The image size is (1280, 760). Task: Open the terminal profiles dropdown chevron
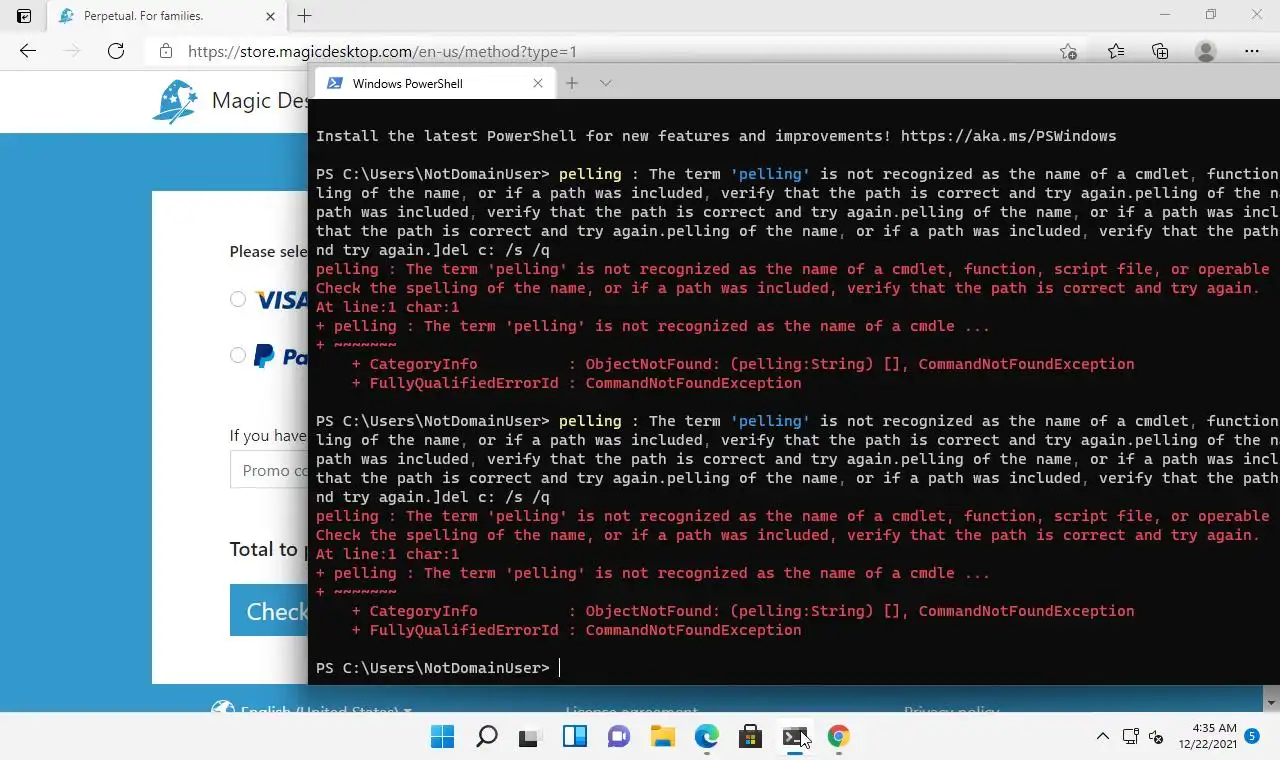pyautogui.click(x=605, y=84)
